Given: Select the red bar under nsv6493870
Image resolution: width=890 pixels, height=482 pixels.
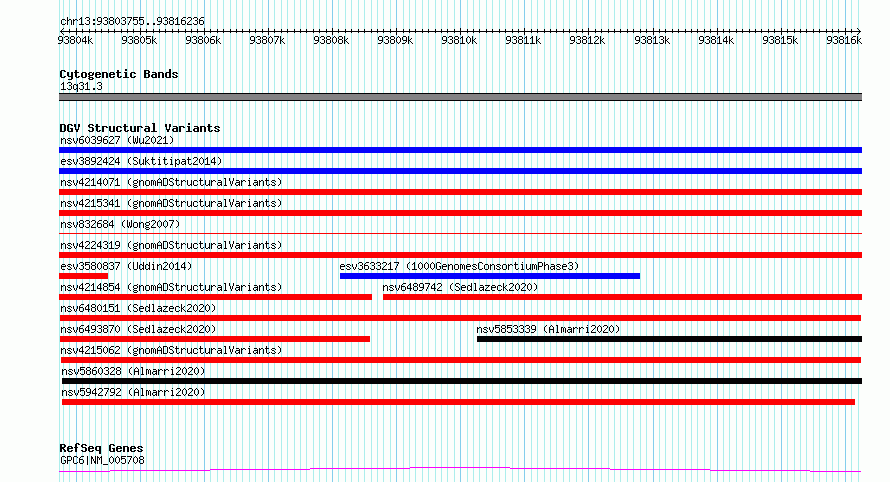Looking at the screenshot, I should click(x=215, y=339).
